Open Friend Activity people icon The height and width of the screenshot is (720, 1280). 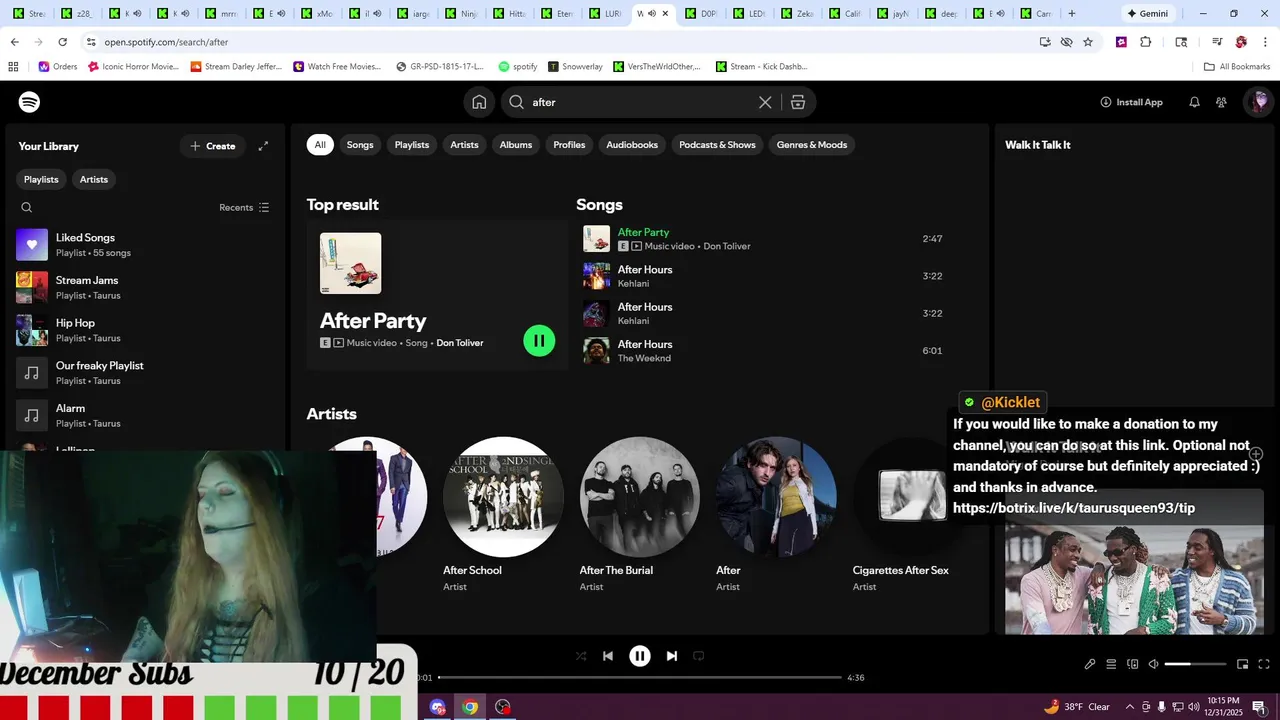[x=1221, y=102]
